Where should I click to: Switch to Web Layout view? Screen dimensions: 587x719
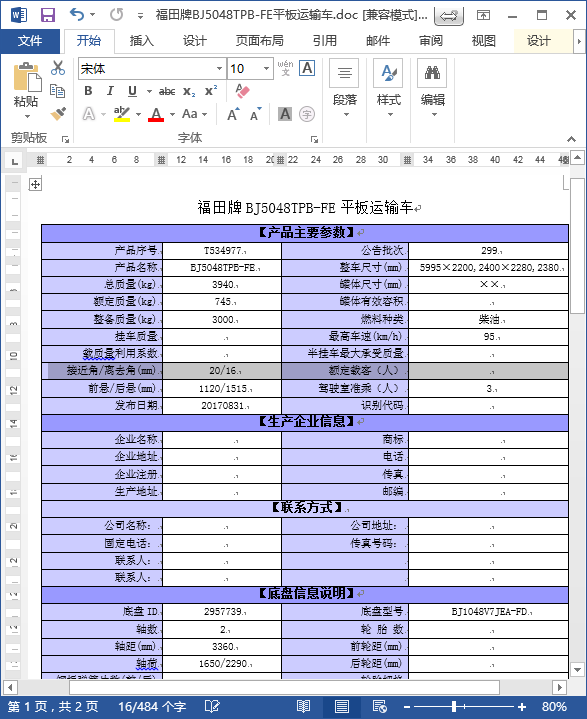(380, 707)
